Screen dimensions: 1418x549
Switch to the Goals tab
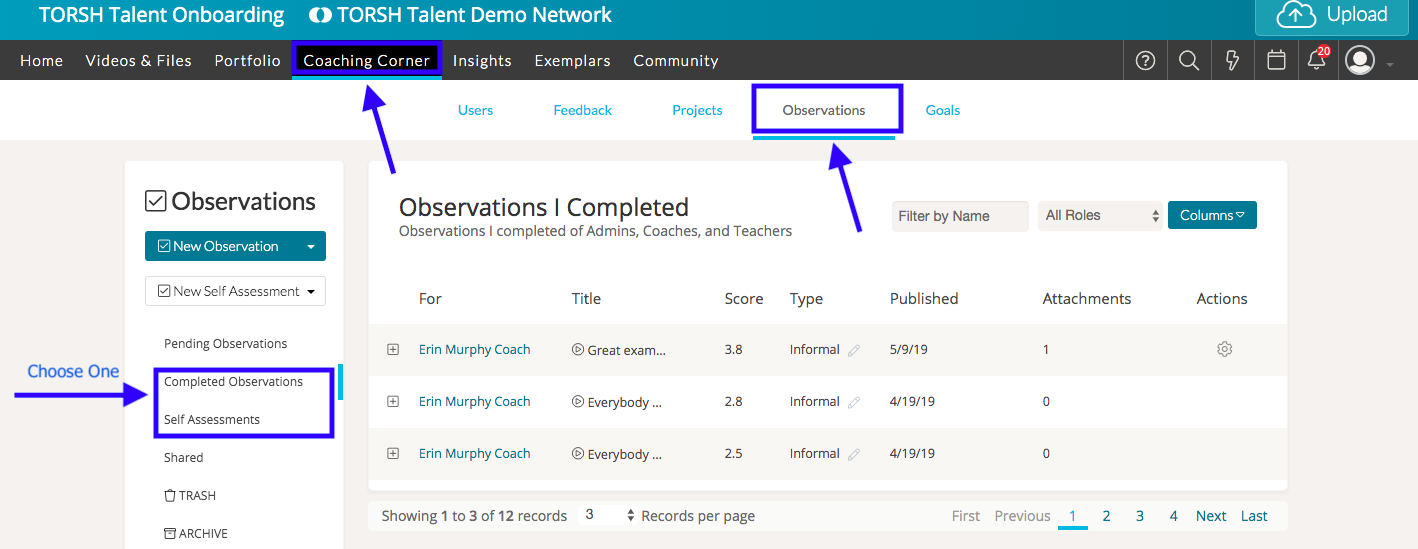[x=942, y=110]
